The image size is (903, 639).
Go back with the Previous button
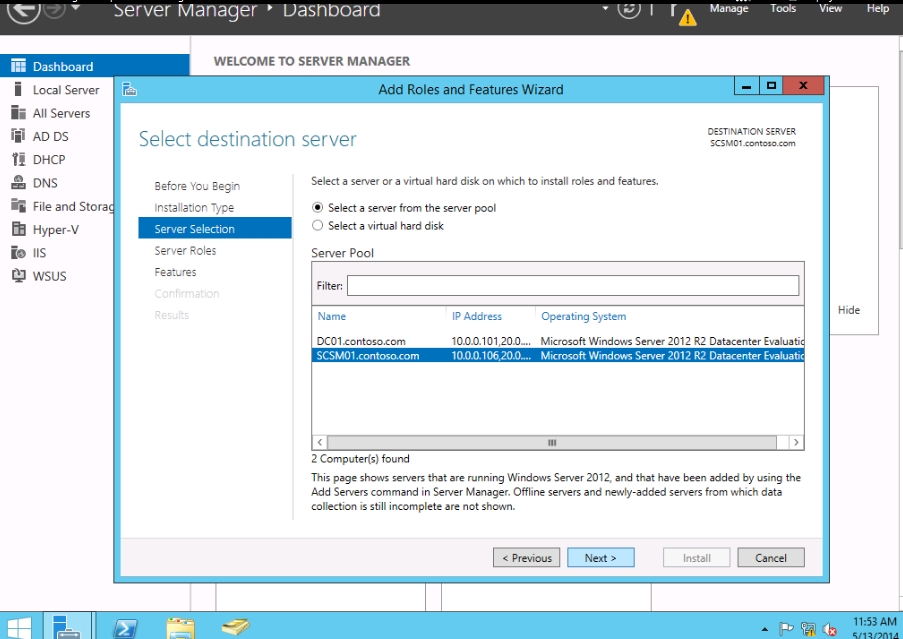tap(526, 558)
